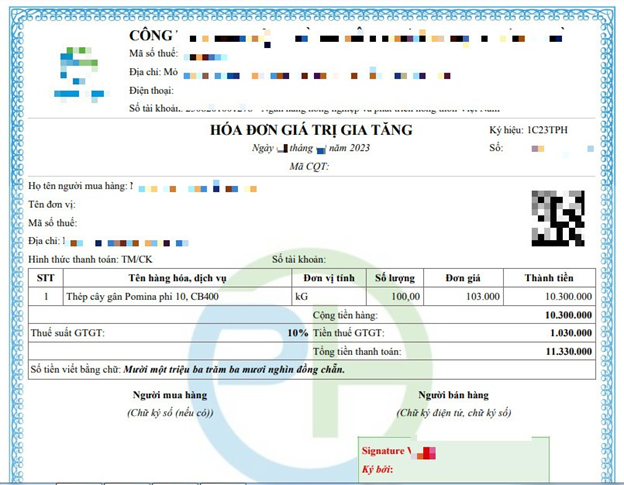624x485 pixels.
Task: Click '(Chữ ký điện tử, chữ ký số)' note
Action: point(454,413)
